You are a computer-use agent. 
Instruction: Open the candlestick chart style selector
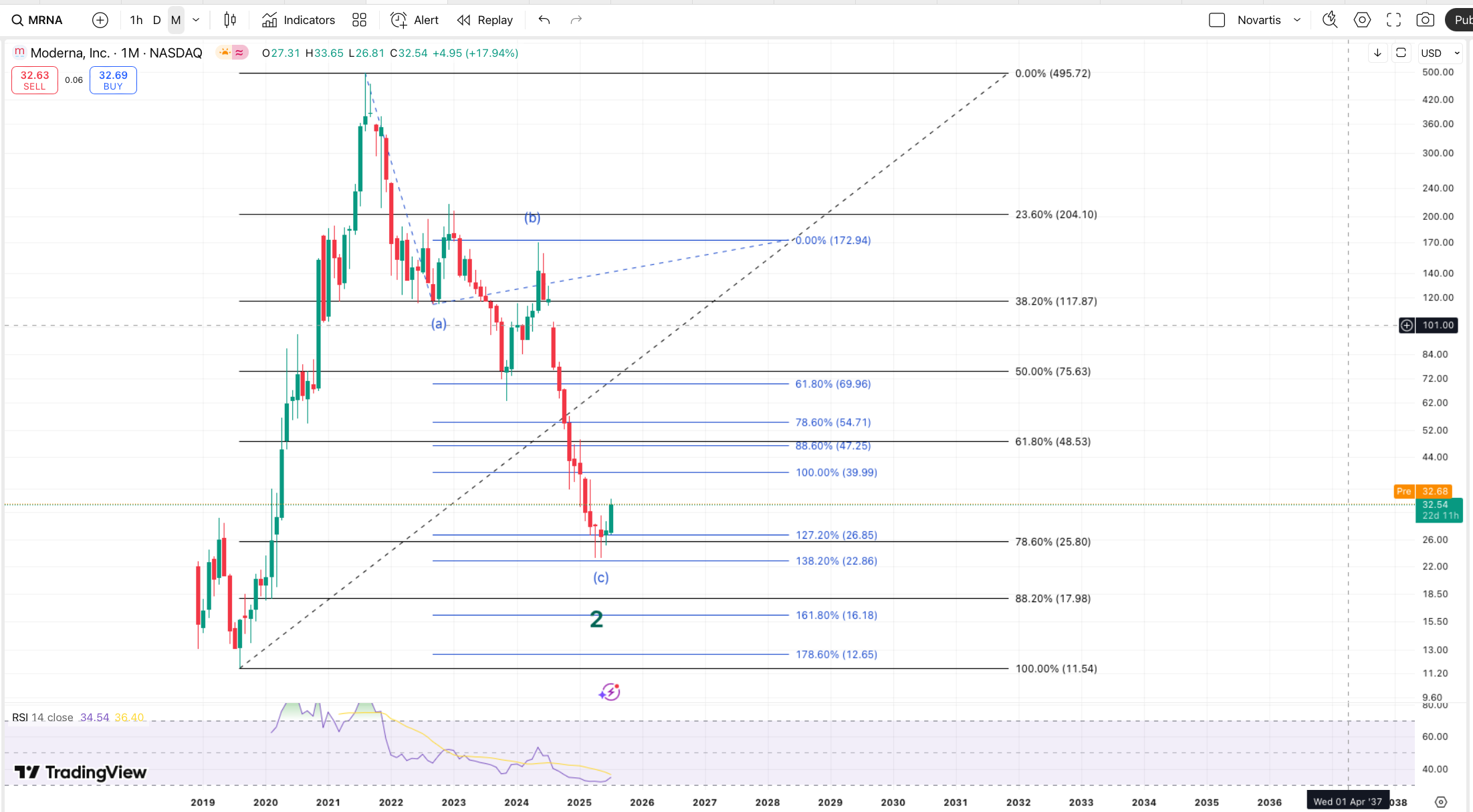[230, 20]
